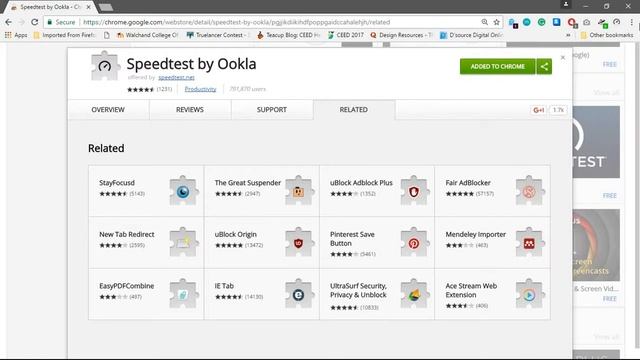Click the browser back arrow

tap(9, 22)
